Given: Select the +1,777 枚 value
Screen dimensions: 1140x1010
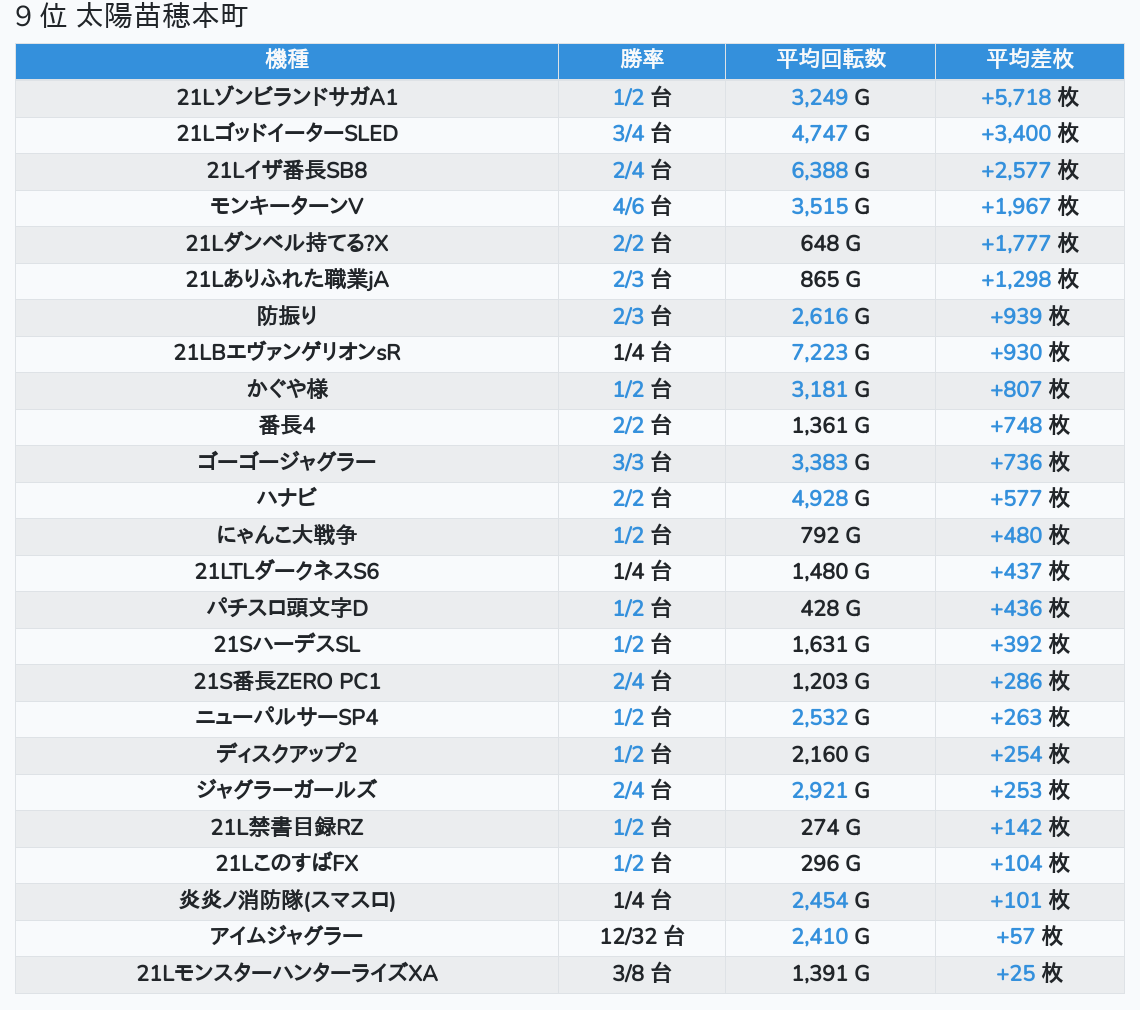Looking at the screenshot, I should click(x=1029, y=243).
